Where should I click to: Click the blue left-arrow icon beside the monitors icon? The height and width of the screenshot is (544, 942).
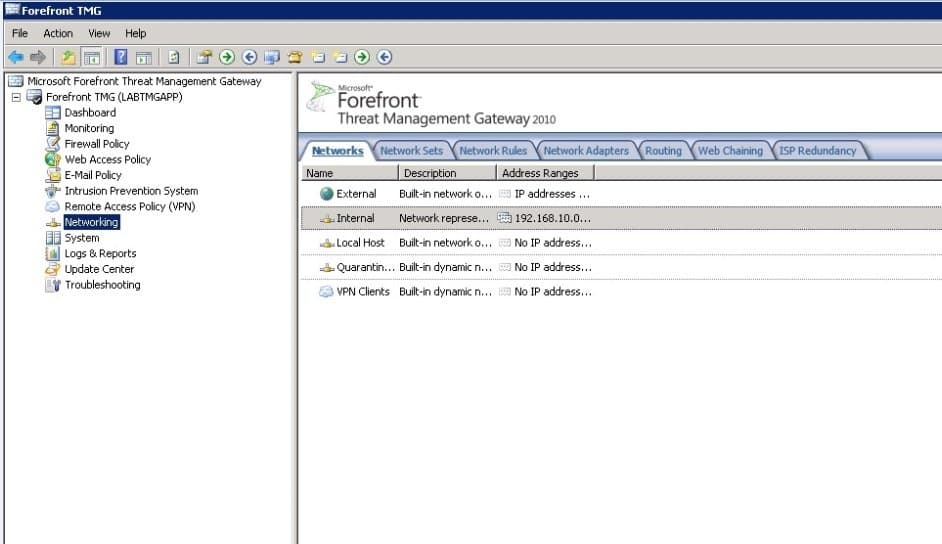249,57
